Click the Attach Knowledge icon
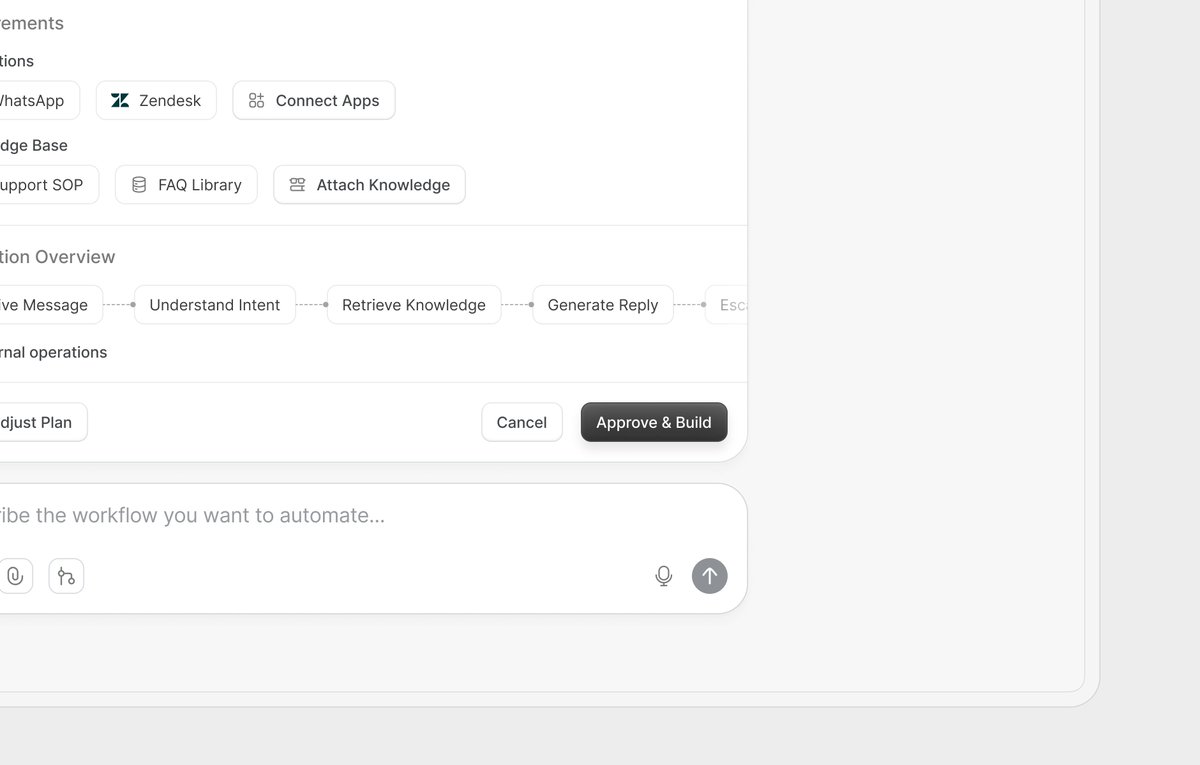Image resolution: width=1200 pixels, height=765 pixels. click(x=297, y=185)
